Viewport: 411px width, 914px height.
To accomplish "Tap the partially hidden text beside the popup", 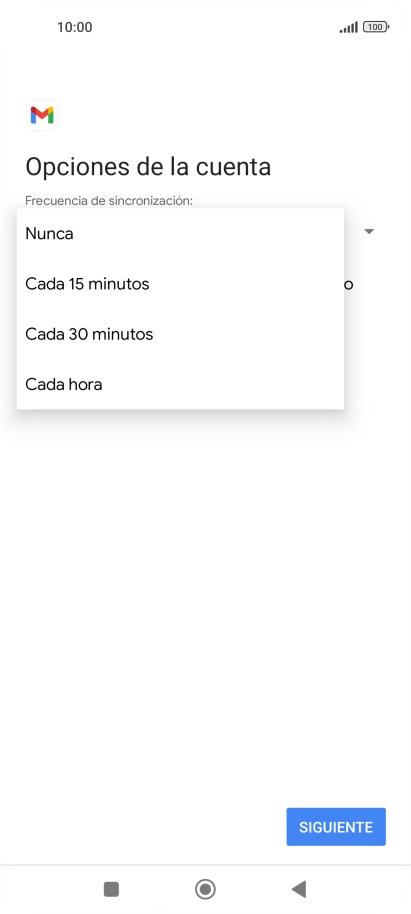I will (x=349, y=285).
